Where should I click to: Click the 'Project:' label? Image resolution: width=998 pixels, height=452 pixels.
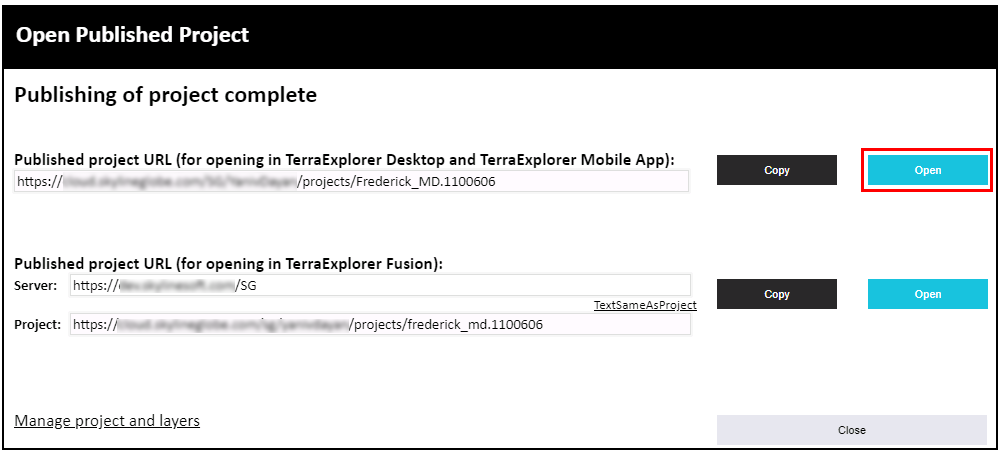pos(38,325)
